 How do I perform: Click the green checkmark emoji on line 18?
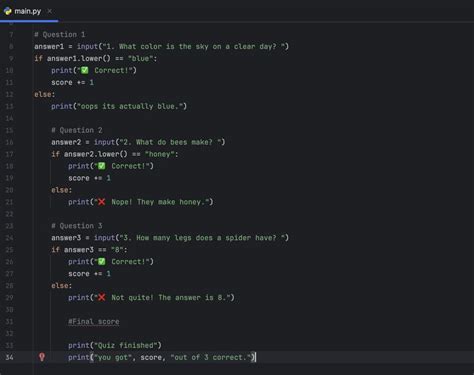(102, 166)
